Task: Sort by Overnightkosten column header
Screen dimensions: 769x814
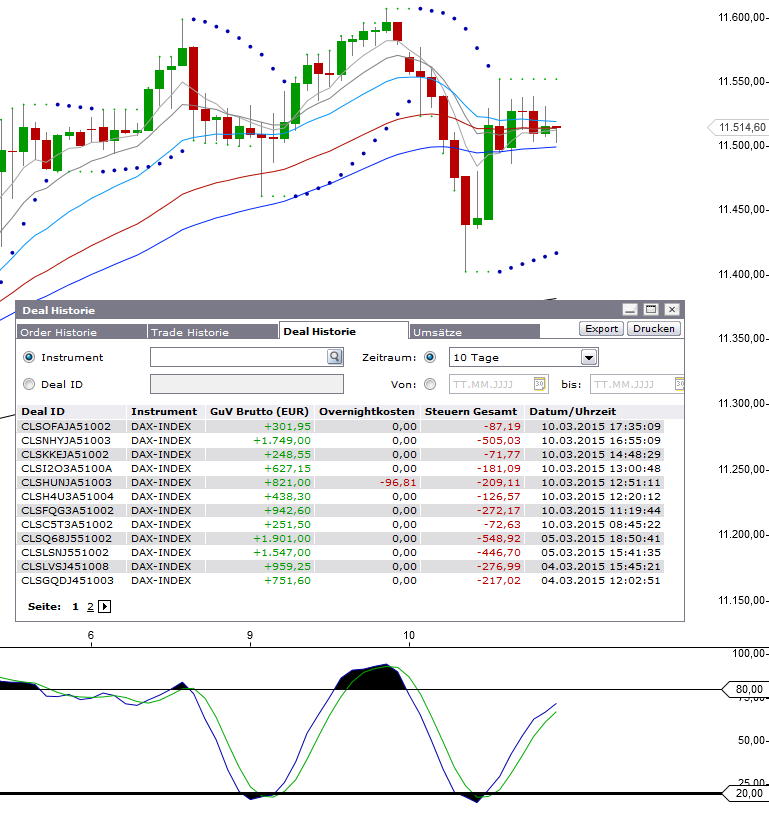Action: pos(367,412)
